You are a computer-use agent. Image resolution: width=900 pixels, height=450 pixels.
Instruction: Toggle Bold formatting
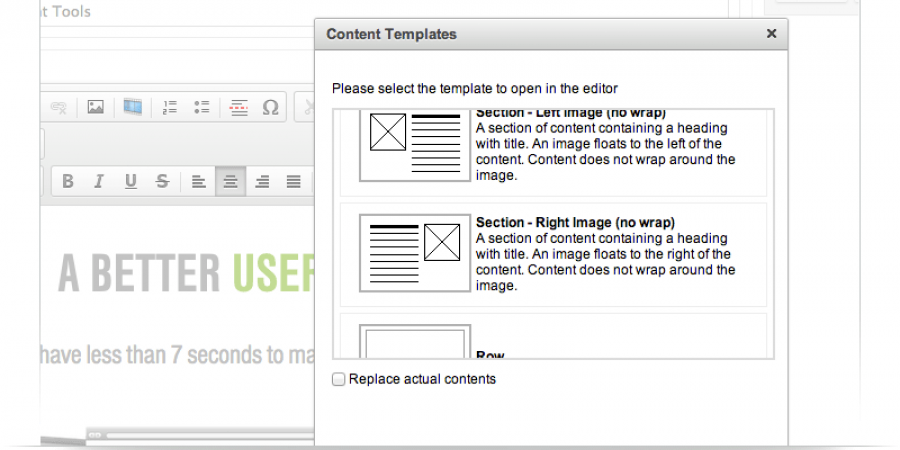pos(68,182)
